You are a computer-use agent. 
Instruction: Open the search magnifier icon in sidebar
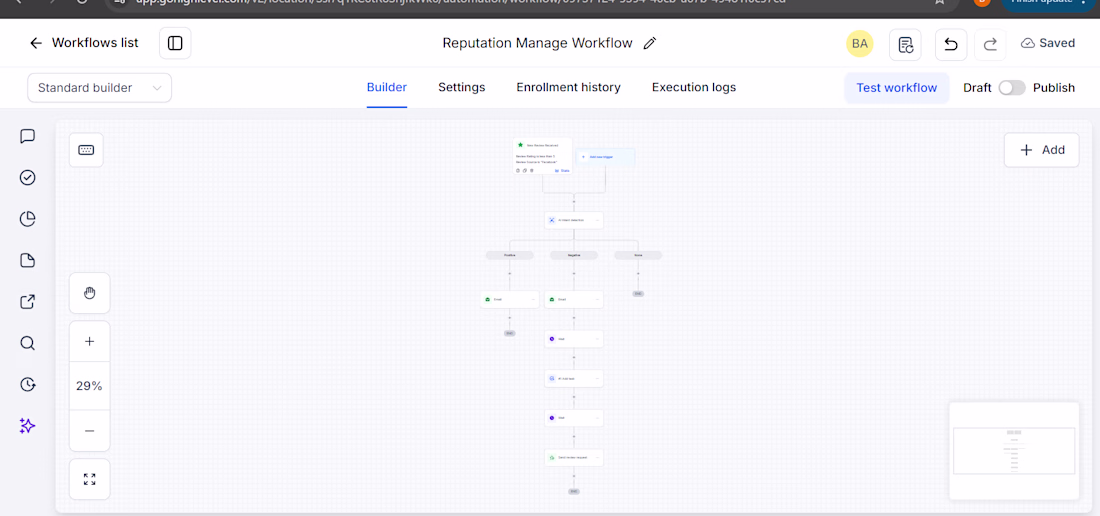27,344
